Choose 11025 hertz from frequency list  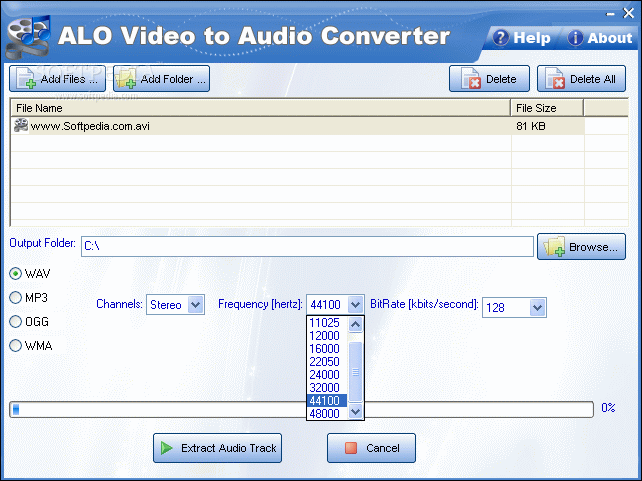coord(327,323)
